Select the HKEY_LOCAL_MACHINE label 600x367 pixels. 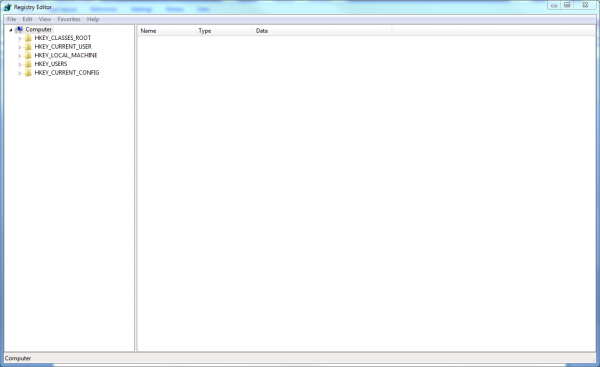pos(66,55)
